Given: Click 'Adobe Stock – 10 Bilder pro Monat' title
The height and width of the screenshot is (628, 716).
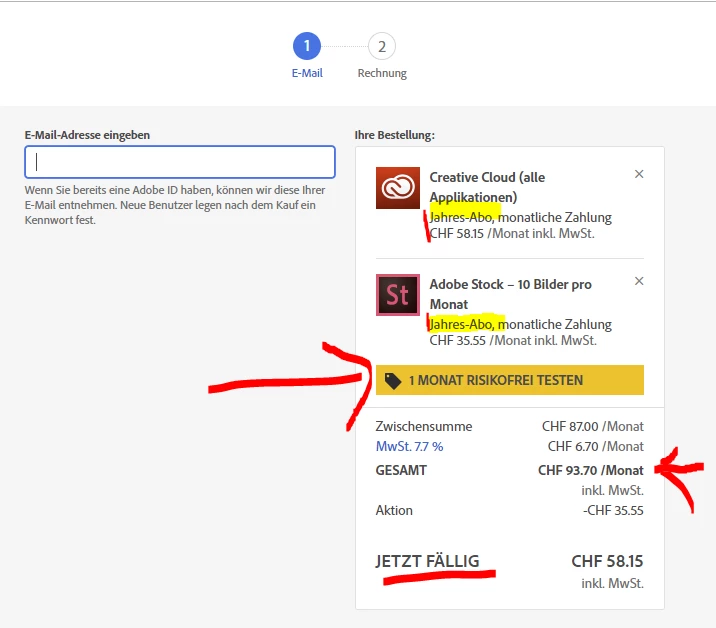Looking at the screenshot, I should pyautogui.click(x=511, y=294).
